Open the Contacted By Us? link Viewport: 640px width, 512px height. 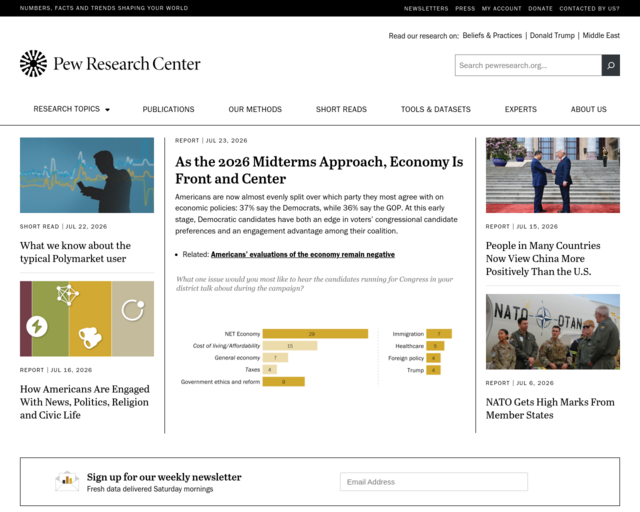click(x=589, y=8)
